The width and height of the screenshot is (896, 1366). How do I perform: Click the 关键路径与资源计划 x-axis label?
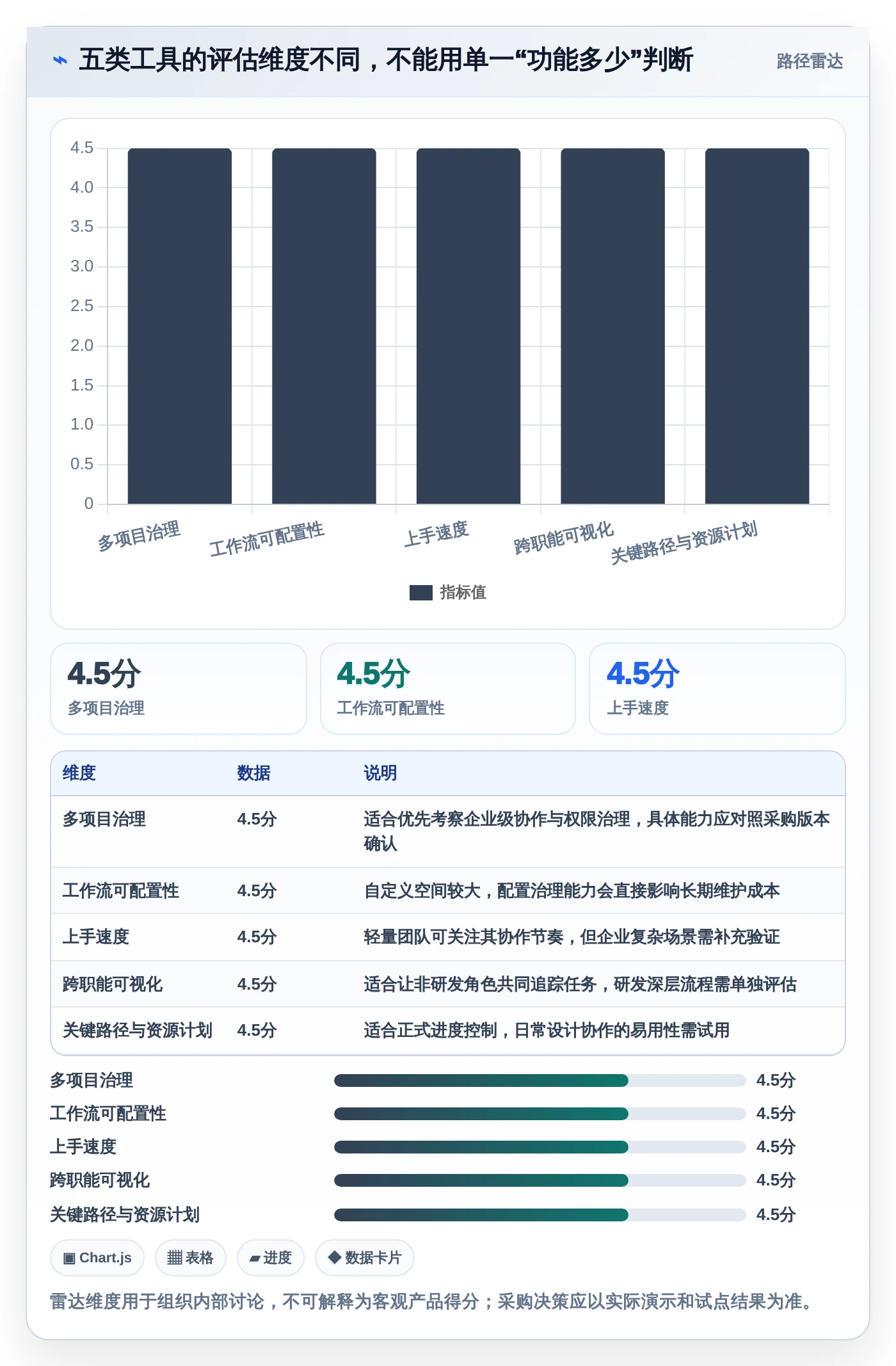684,542
